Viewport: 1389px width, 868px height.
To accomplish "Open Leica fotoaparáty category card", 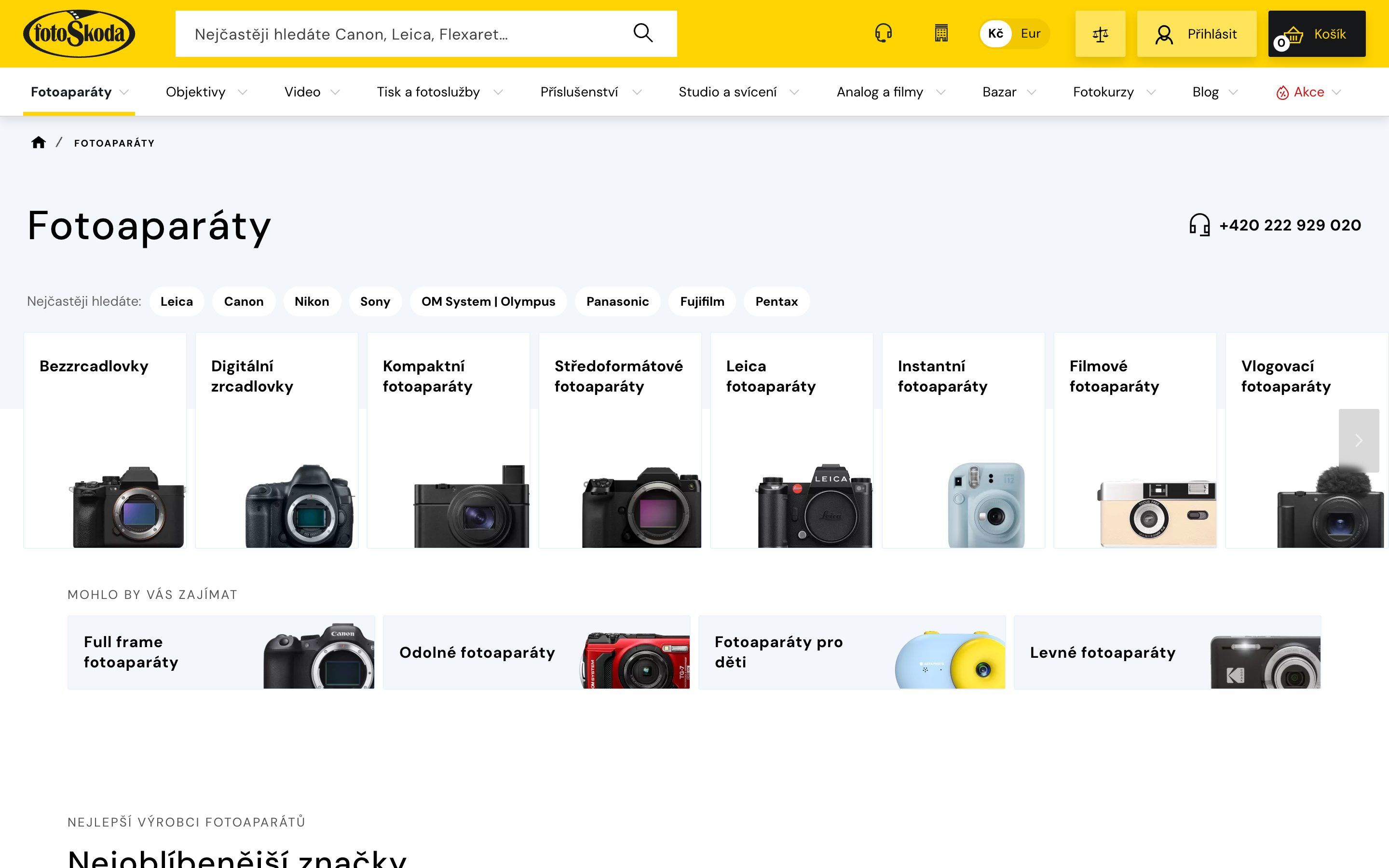I will (x=791, y=440).
